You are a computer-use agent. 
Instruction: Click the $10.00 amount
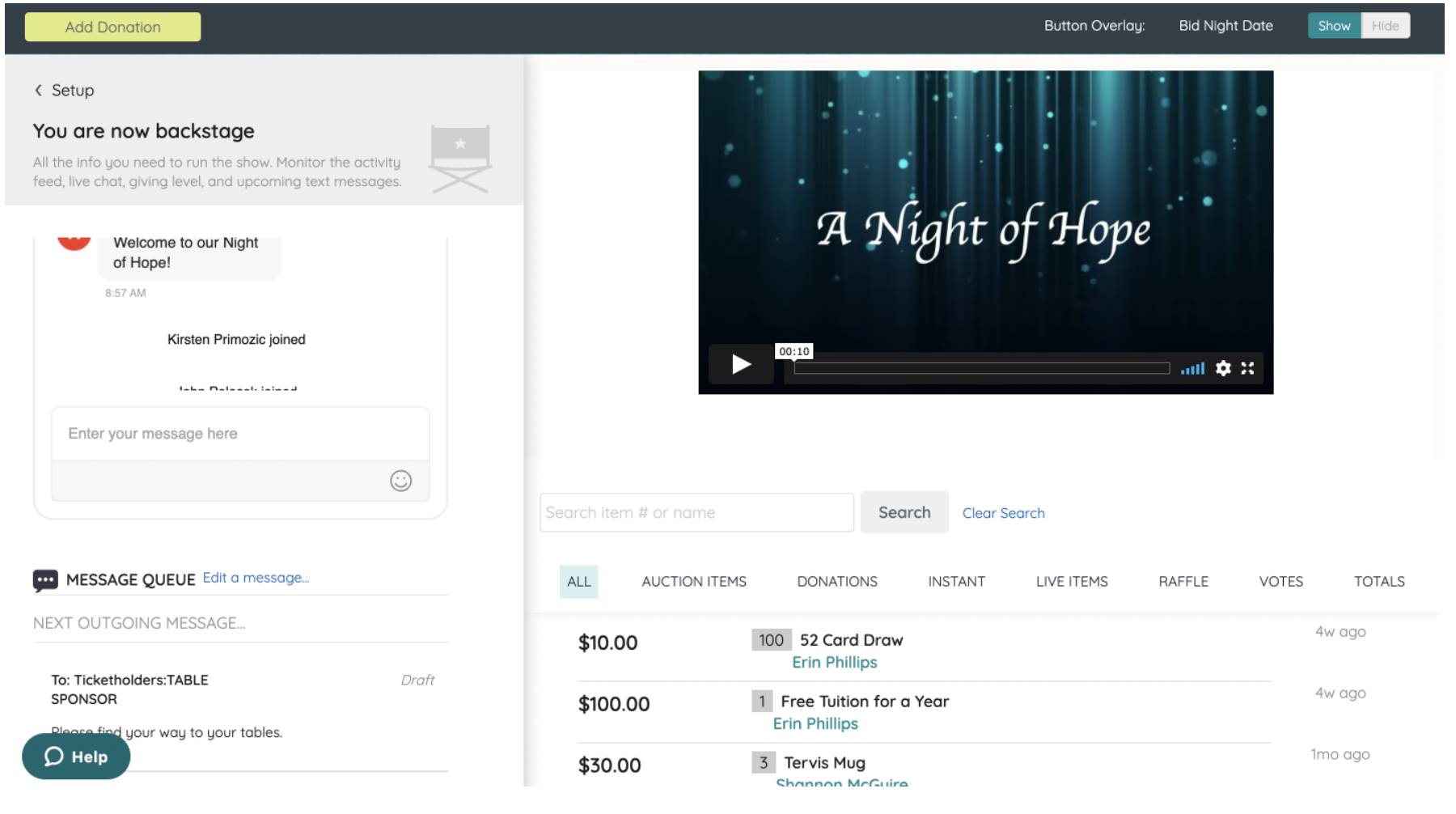tap(607, 643)
